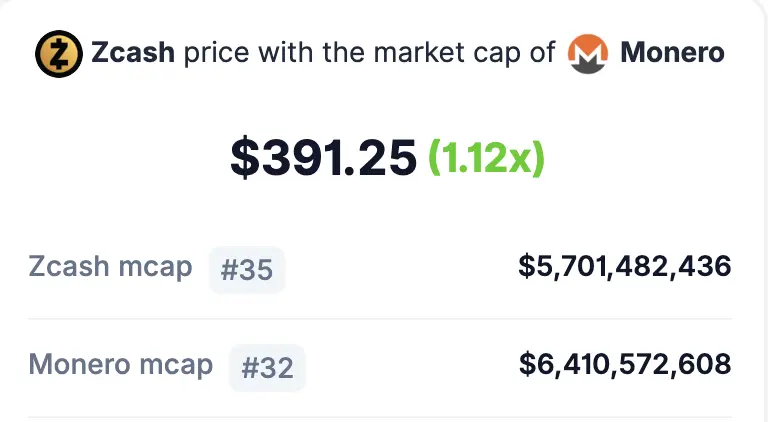Click the "Zcash mcap" label
Viewport: 770px width, 422px height.
coord(110,267)
